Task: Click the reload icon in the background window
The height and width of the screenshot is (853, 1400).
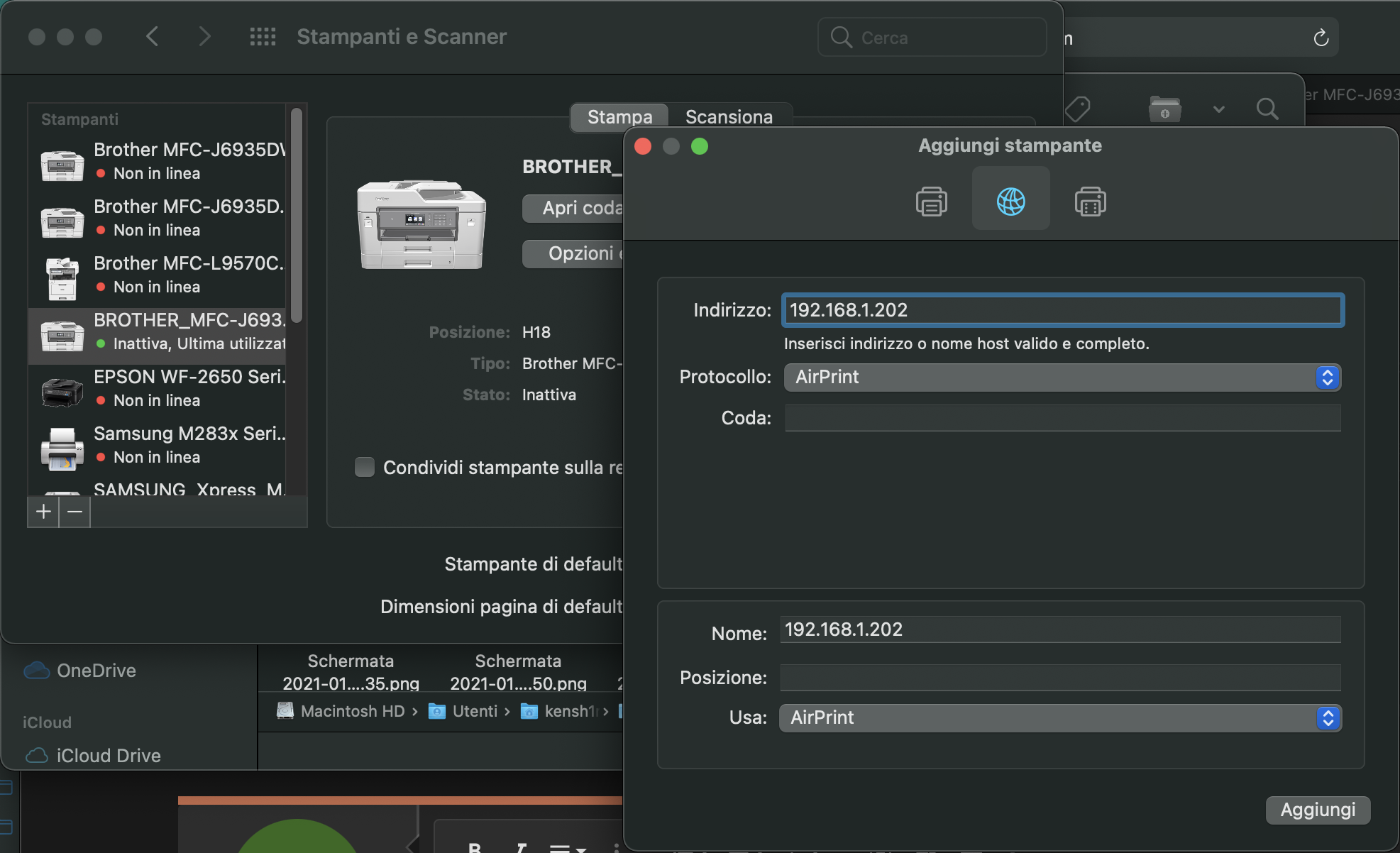Action: [1321, 38]
